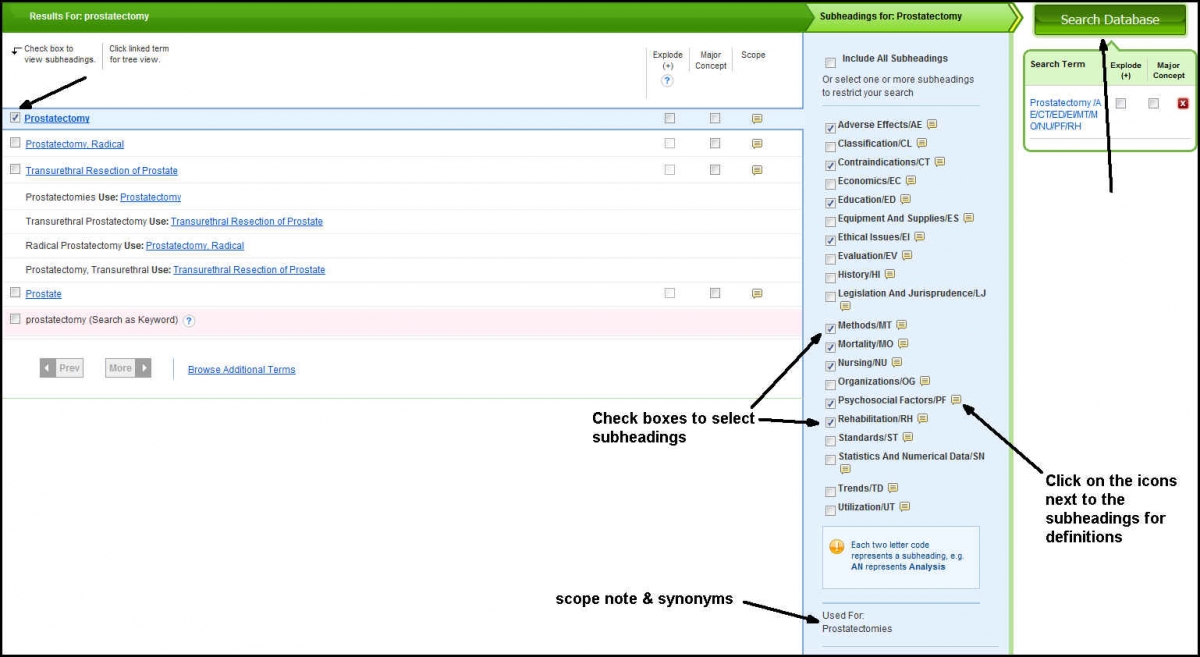1200x657 pixels.
Task: Check the Economics/EC subheading box
Action: [830, 184]
